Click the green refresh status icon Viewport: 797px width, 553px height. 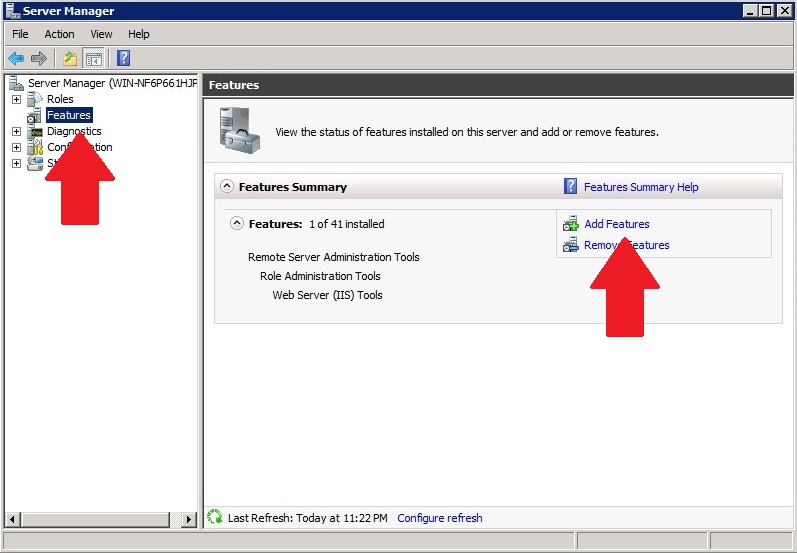pyautogui.click(x=214, y=517)
